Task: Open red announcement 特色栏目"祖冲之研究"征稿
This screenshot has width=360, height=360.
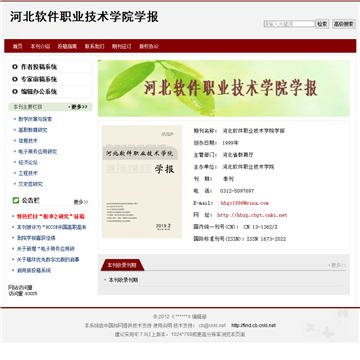Action: (x=51, y=216)
